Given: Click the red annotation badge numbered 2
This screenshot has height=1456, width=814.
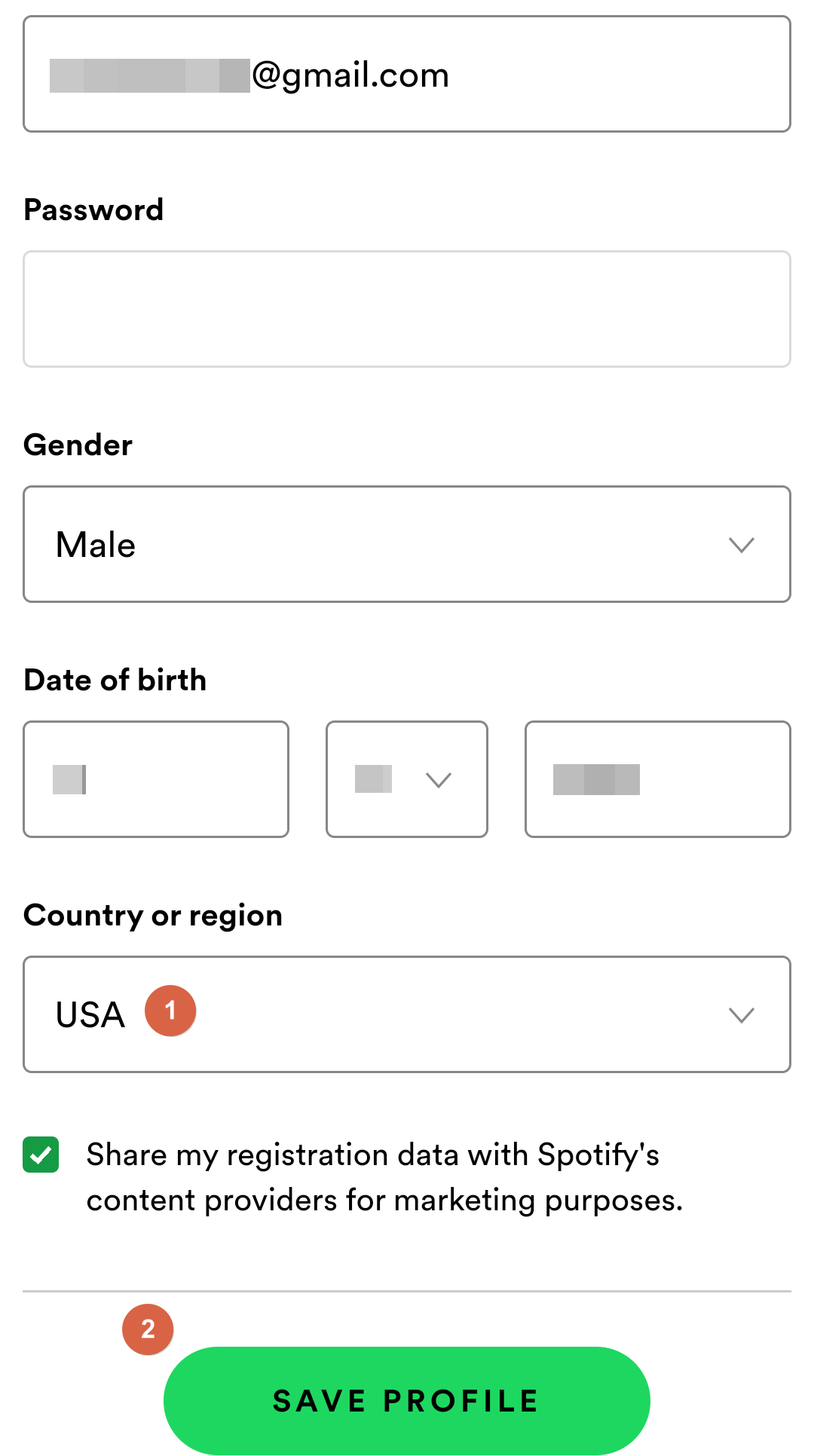Looking at the screenshot, I should (148, 1329).
